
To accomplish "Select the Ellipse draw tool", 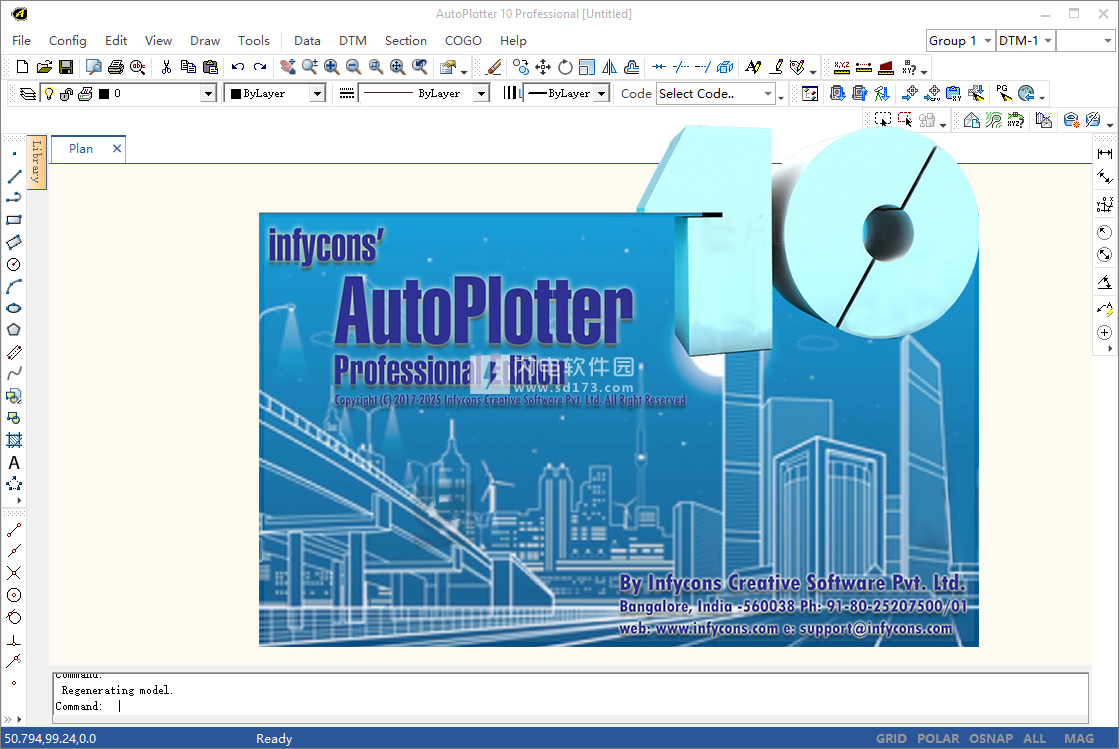I will click(14, 308).
